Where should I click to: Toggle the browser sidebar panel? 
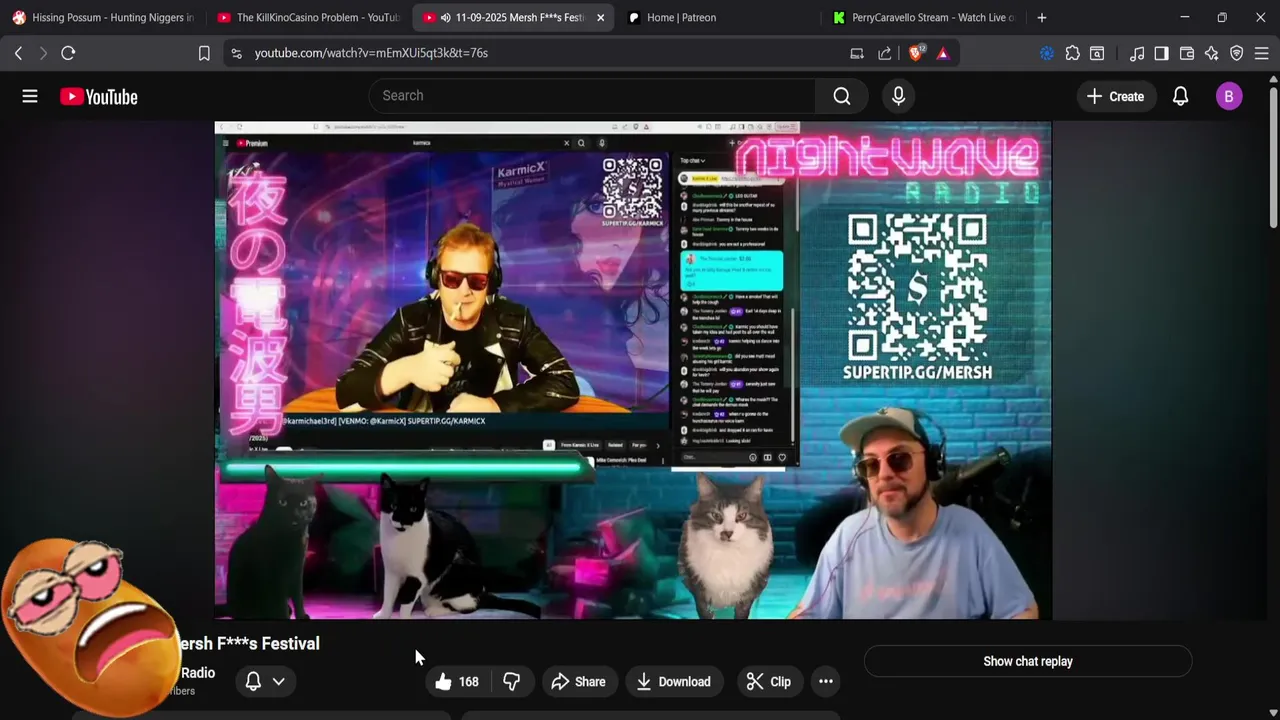(x=1161, y=53)
